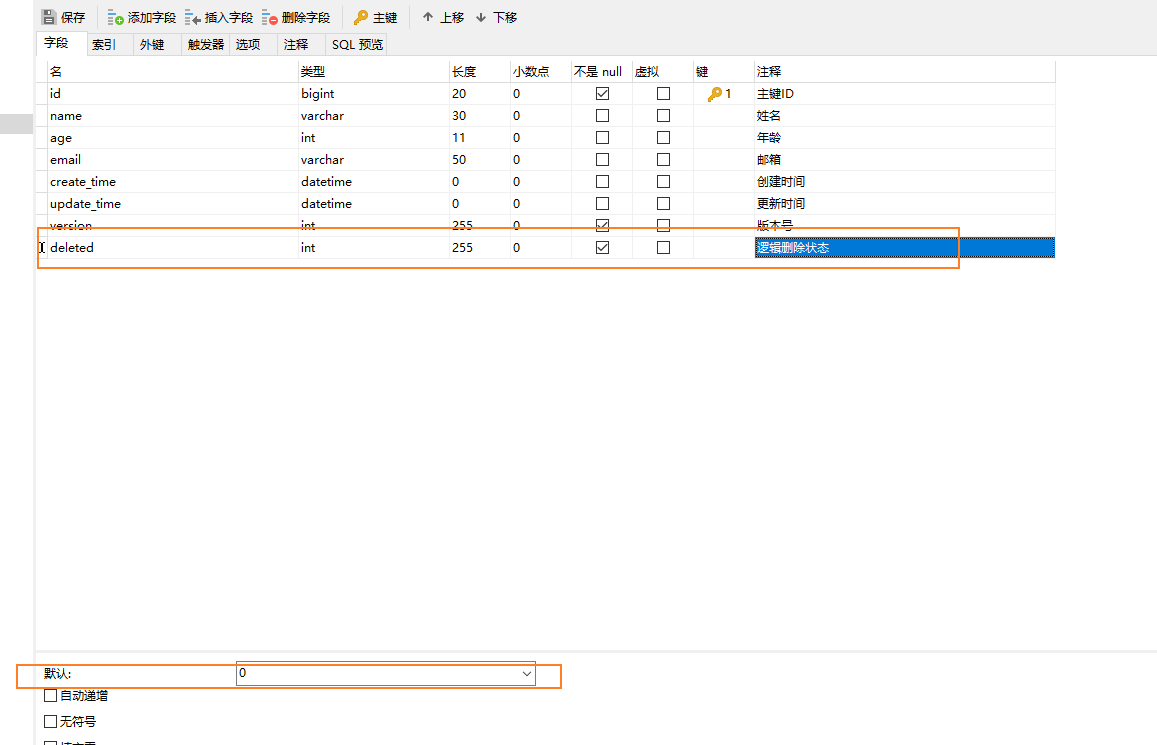Toggle Not Null for update_time field

602,204
